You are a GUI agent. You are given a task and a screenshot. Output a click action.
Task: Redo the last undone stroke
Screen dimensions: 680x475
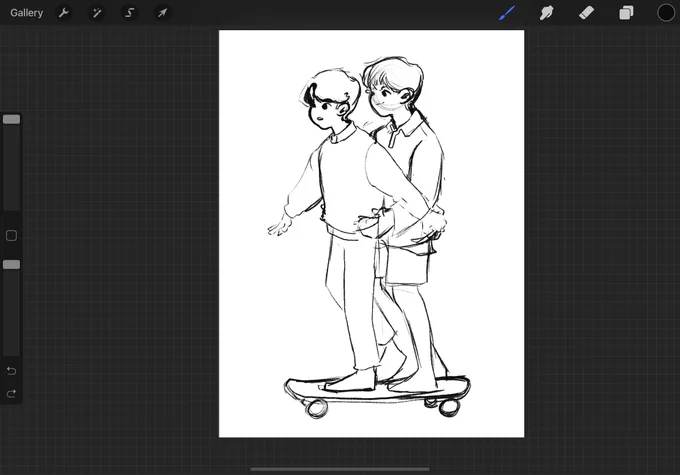point(11,393)
